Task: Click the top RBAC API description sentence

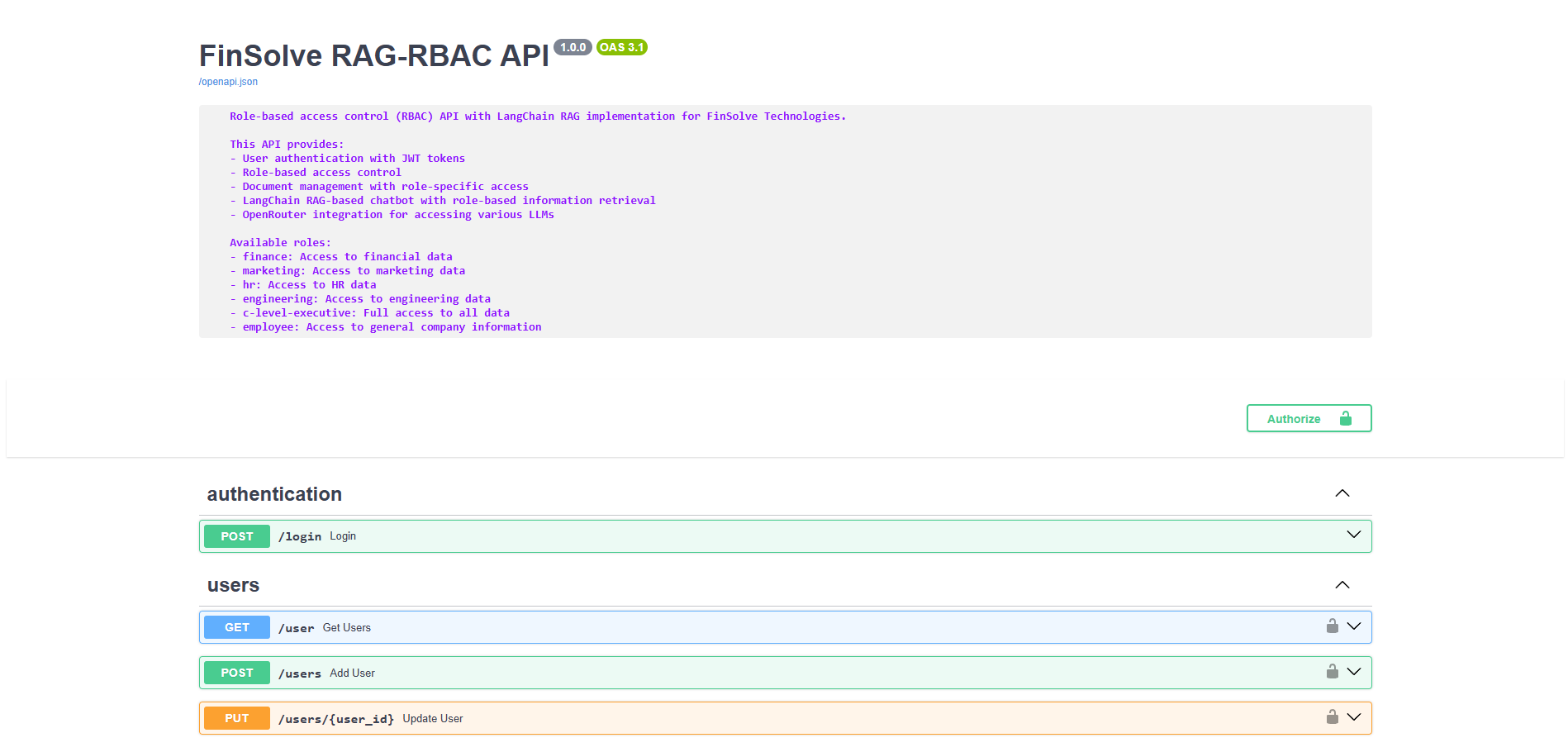Action: pos(538,117)
